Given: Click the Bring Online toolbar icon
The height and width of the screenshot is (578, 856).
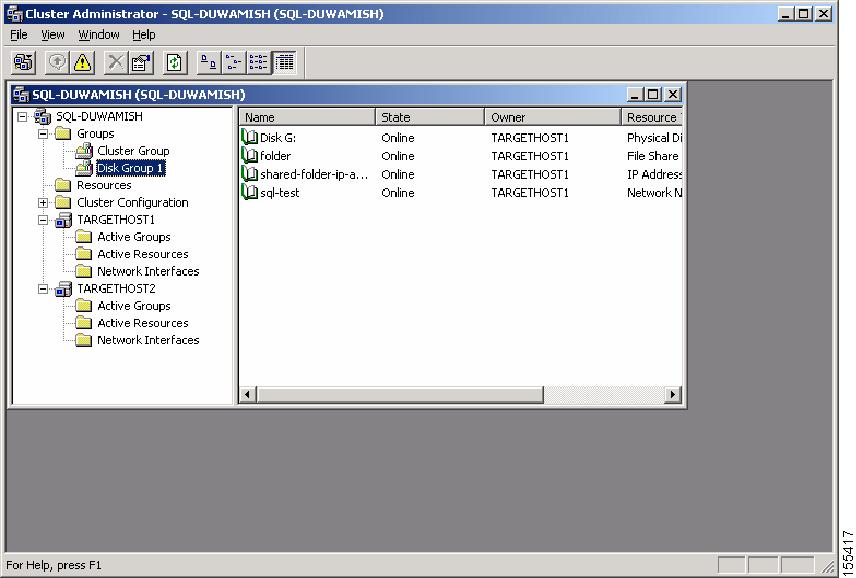Looking at the screenshot, I should click(x=57, y=62).
